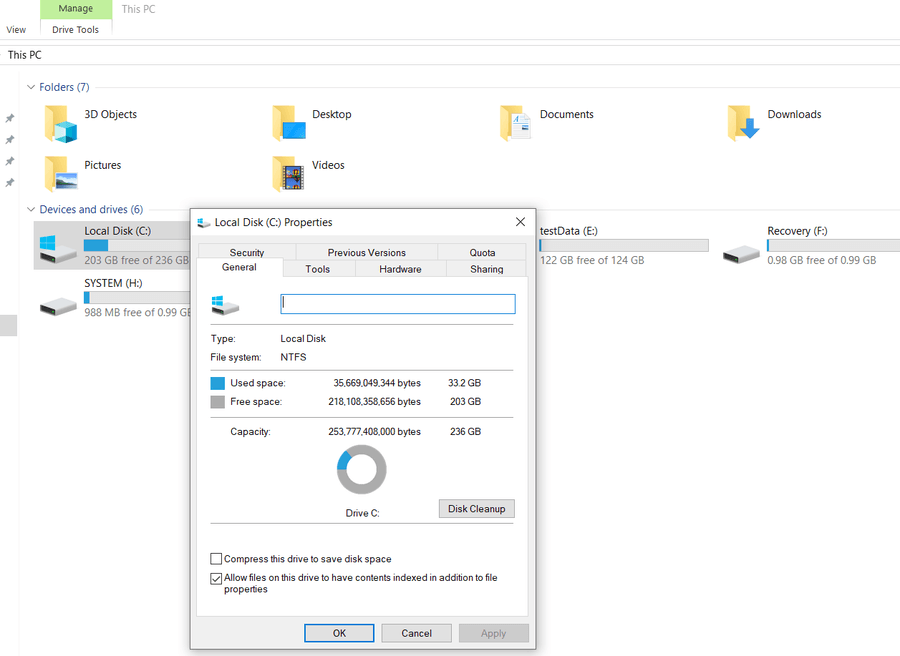Select the Local Disk (C:) drive icon
Image resolution: width=900 pixels, height=656 pixels.
(x=57, y=249)
